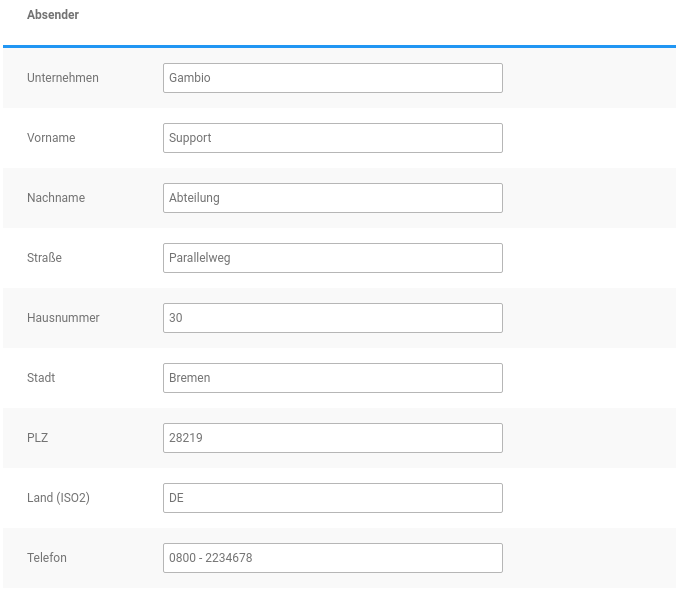Click the Absender section heading
The height and width of the screenshot is (592, 676).
[53, 15]
